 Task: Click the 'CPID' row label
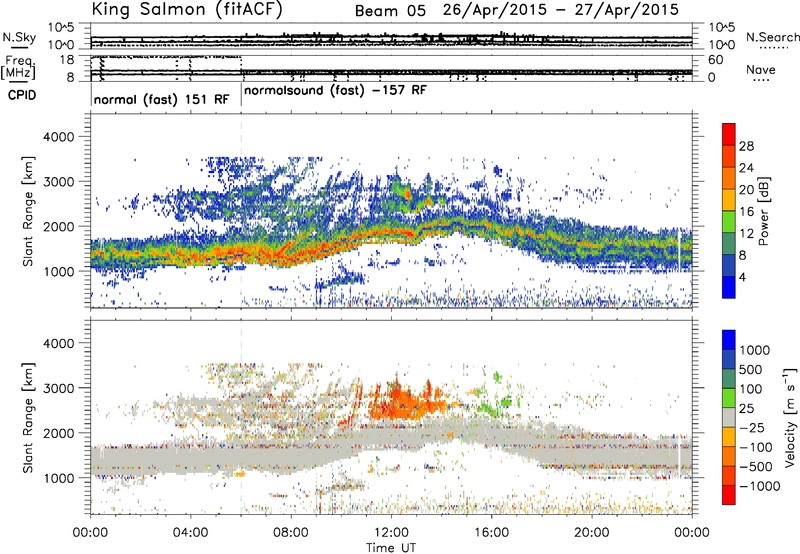pos(22,95)
